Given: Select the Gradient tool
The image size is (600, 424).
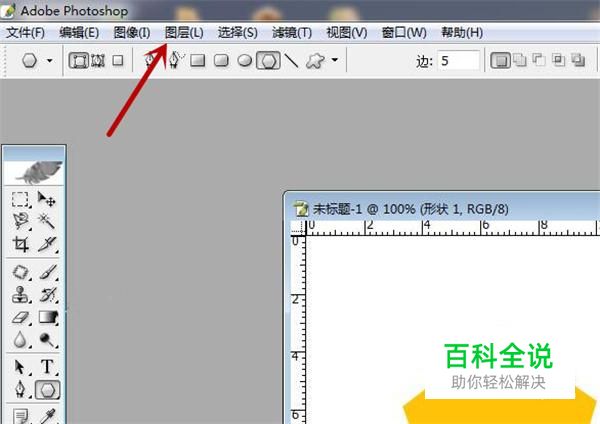Looking at the screenshot, I should 47,317.
